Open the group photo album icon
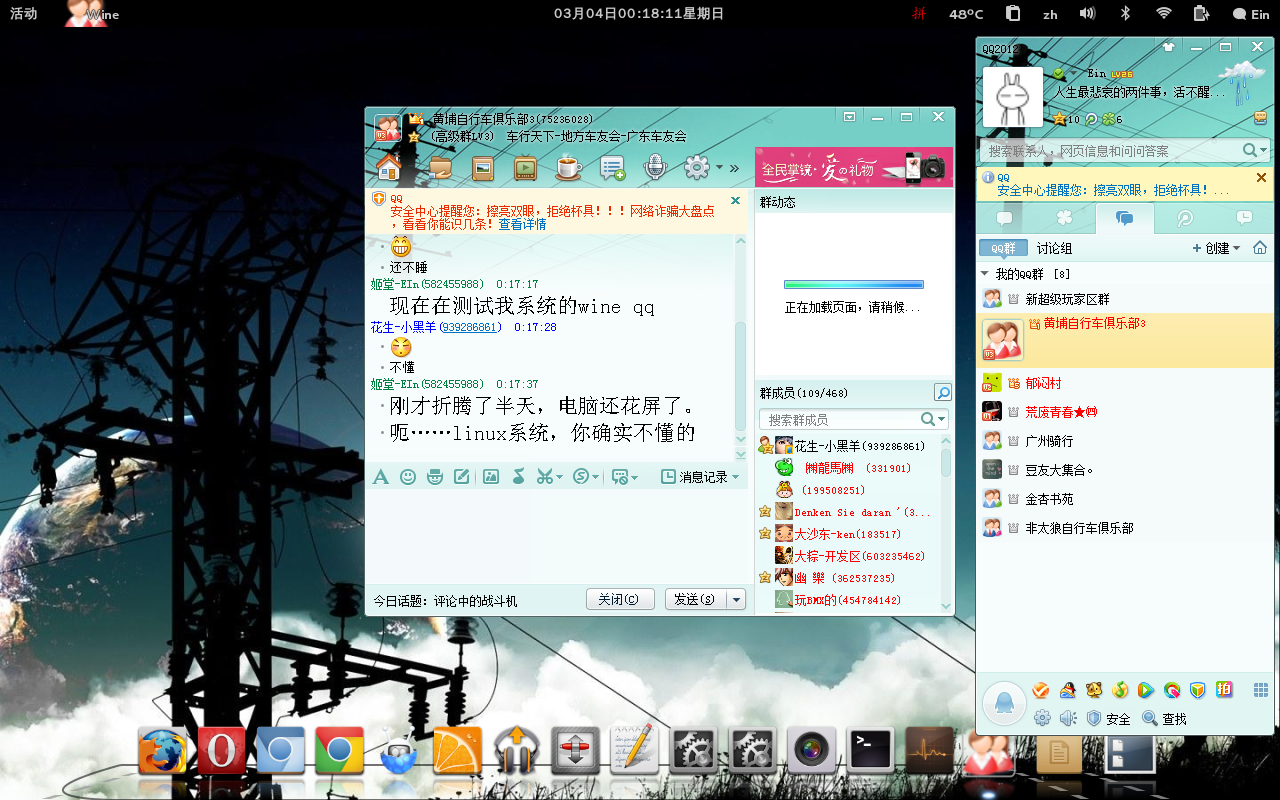The width and height of the screenshot is (1280, 800). pos(483,168)
